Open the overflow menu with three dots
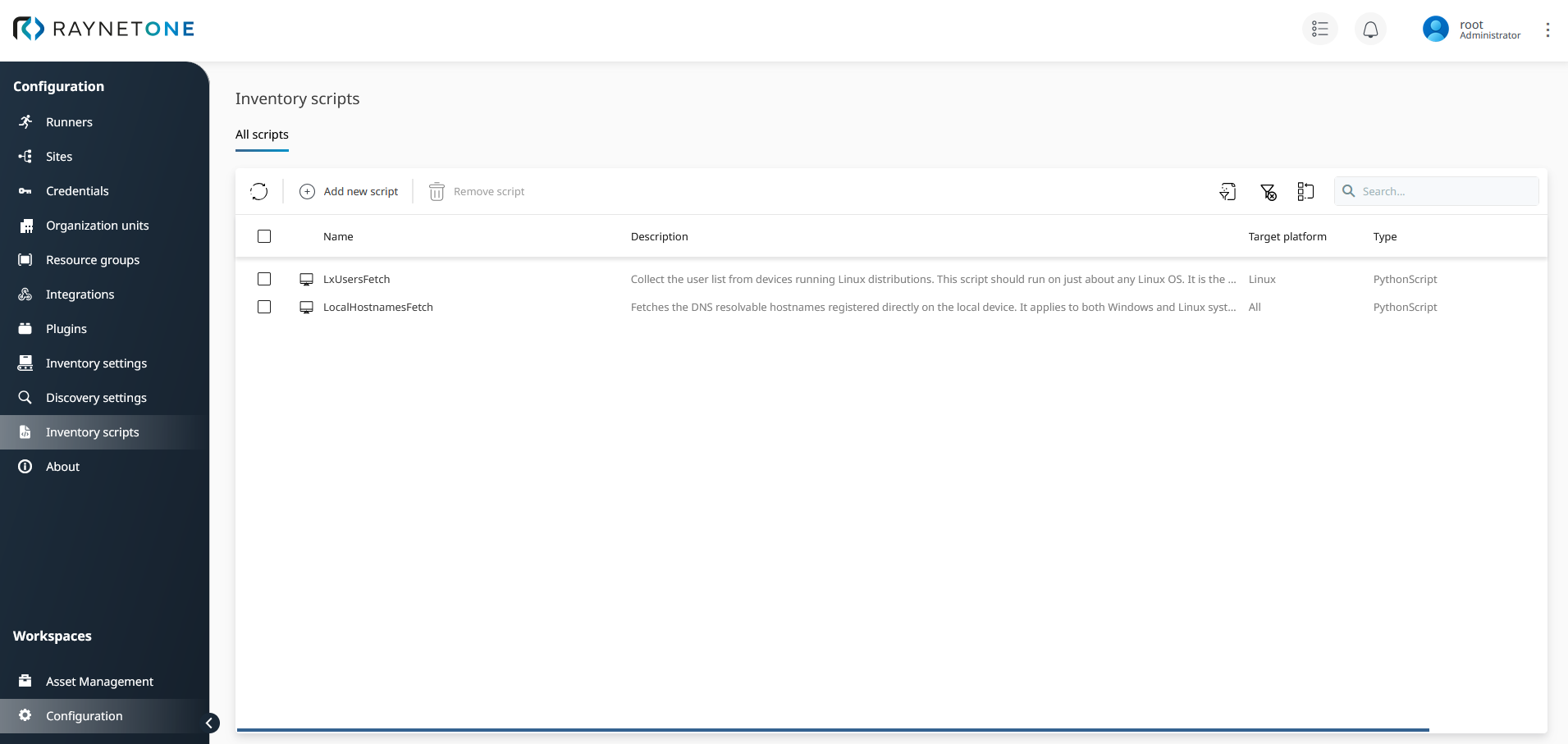1568x744 pixels. pyautogui.click(x=1548, y=29)
